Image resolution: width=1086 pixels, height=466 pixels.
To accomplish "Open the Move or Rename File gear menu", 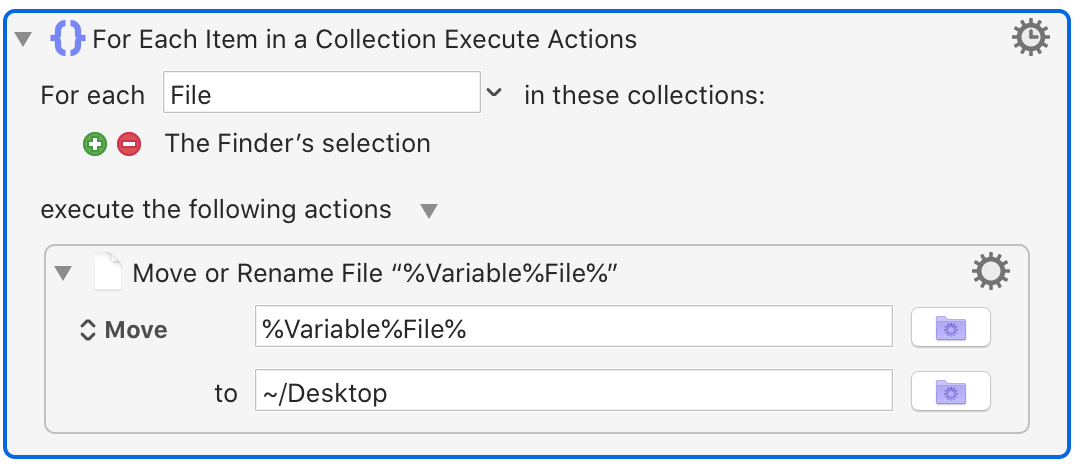I will coord(990,271).
